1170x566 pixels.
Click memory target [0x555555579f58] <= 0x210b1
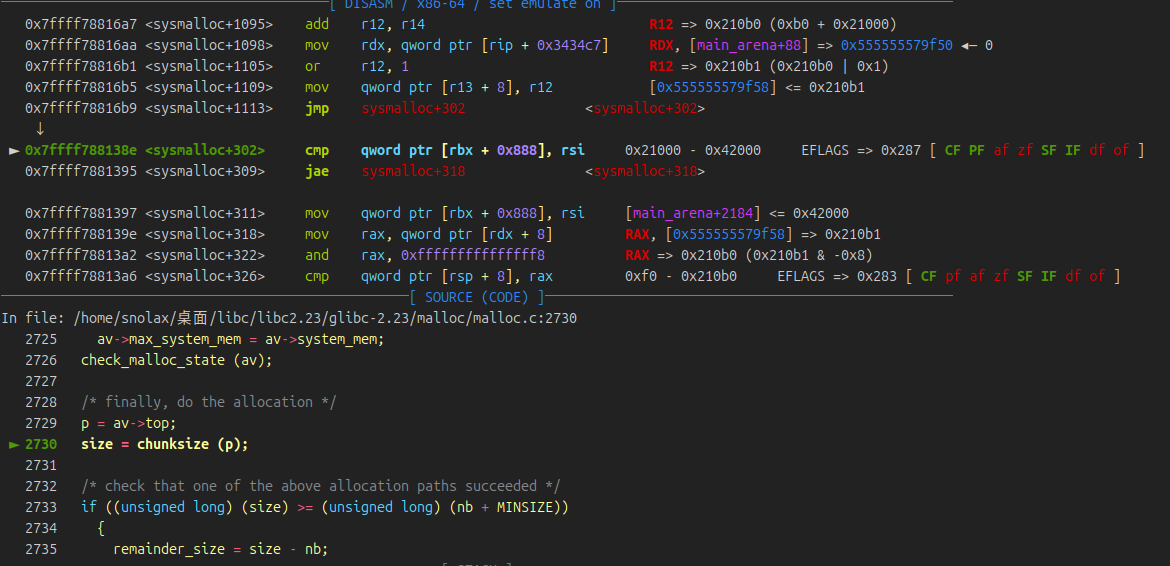pyautogui.click(x=757, y=87)
